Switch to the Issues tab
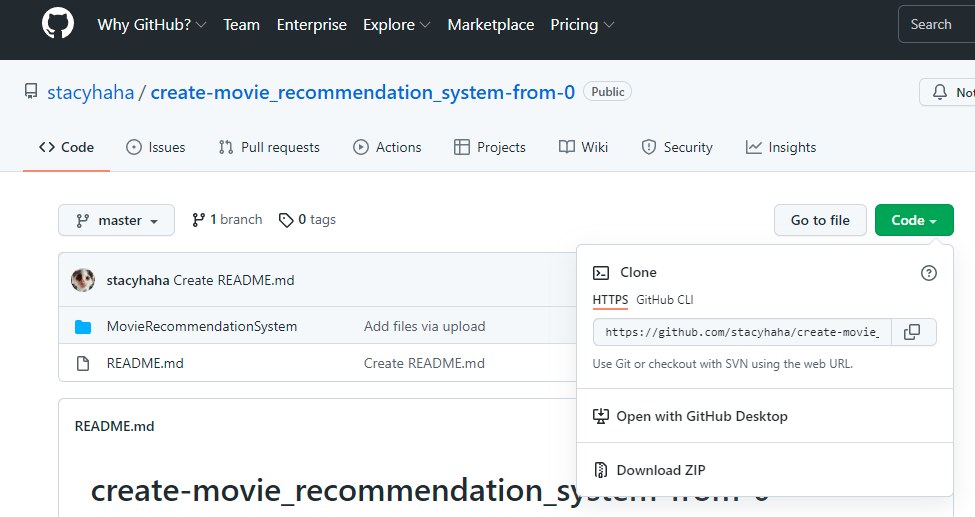This screenshot has width=975, height=517. click(x=155, y=147)
